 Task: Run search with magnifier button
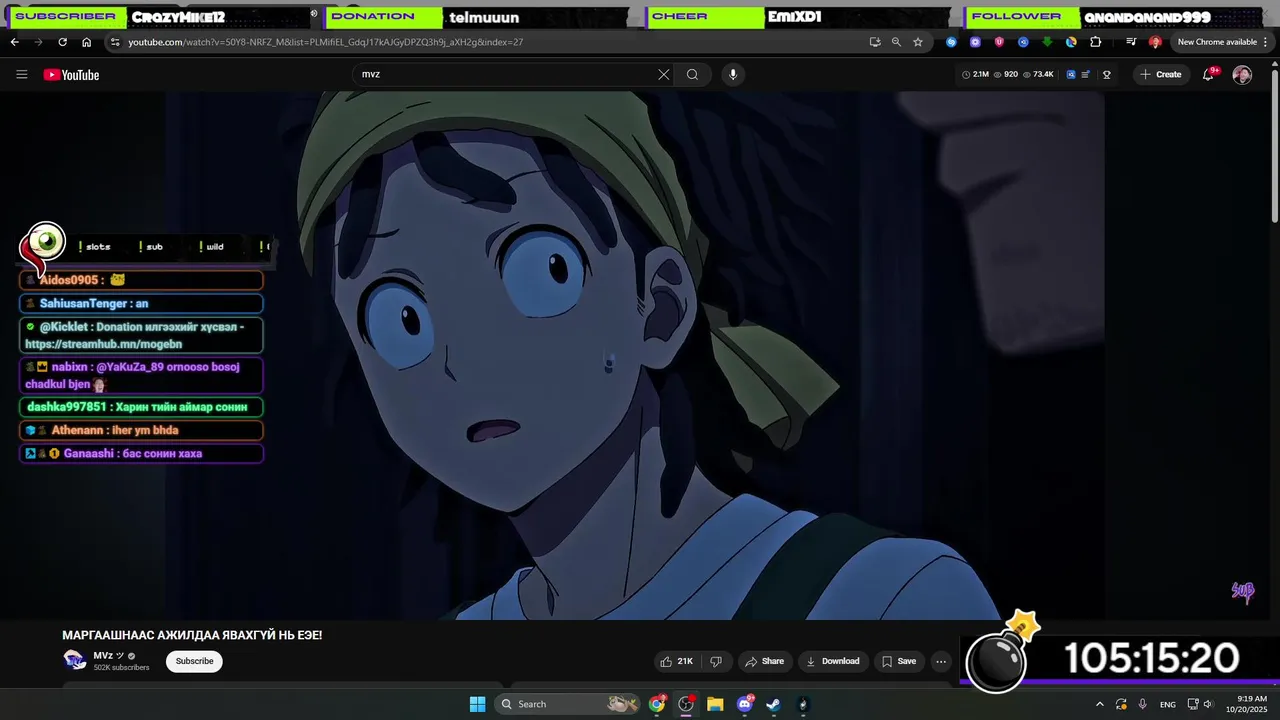[692, 74]
